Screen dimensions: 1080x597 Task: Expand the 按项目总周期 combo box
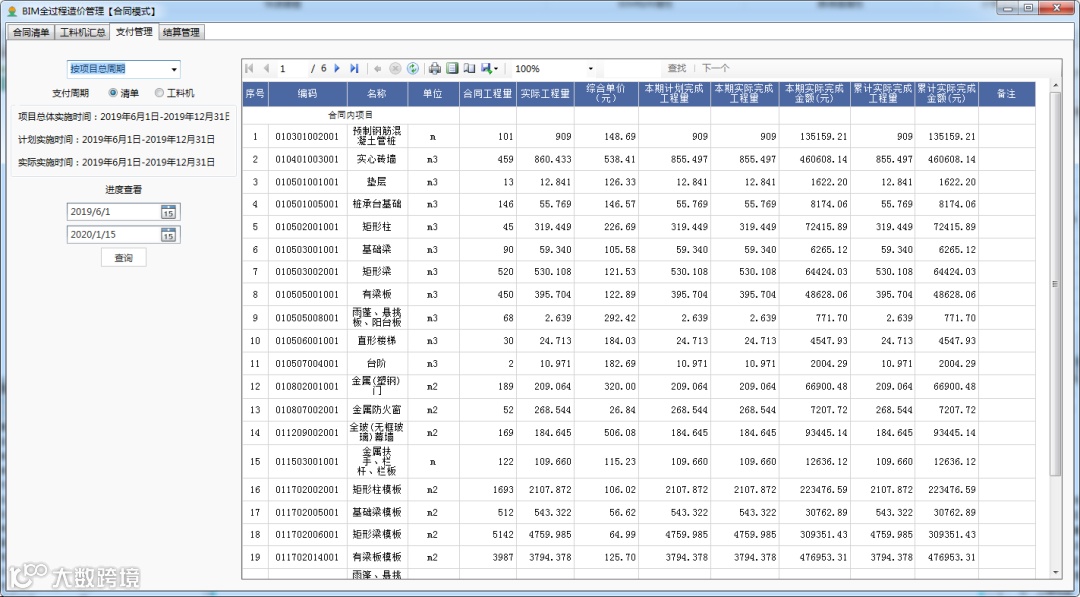point(174,69)
